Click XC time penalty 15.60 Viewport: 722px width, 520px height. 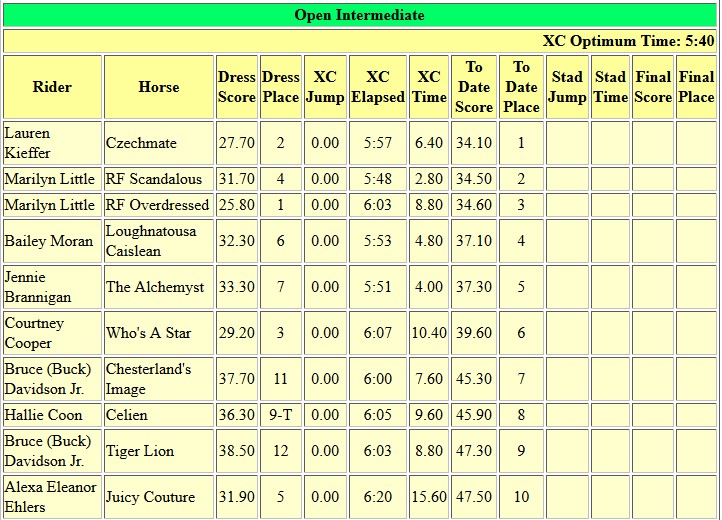(x=429, y=497)
